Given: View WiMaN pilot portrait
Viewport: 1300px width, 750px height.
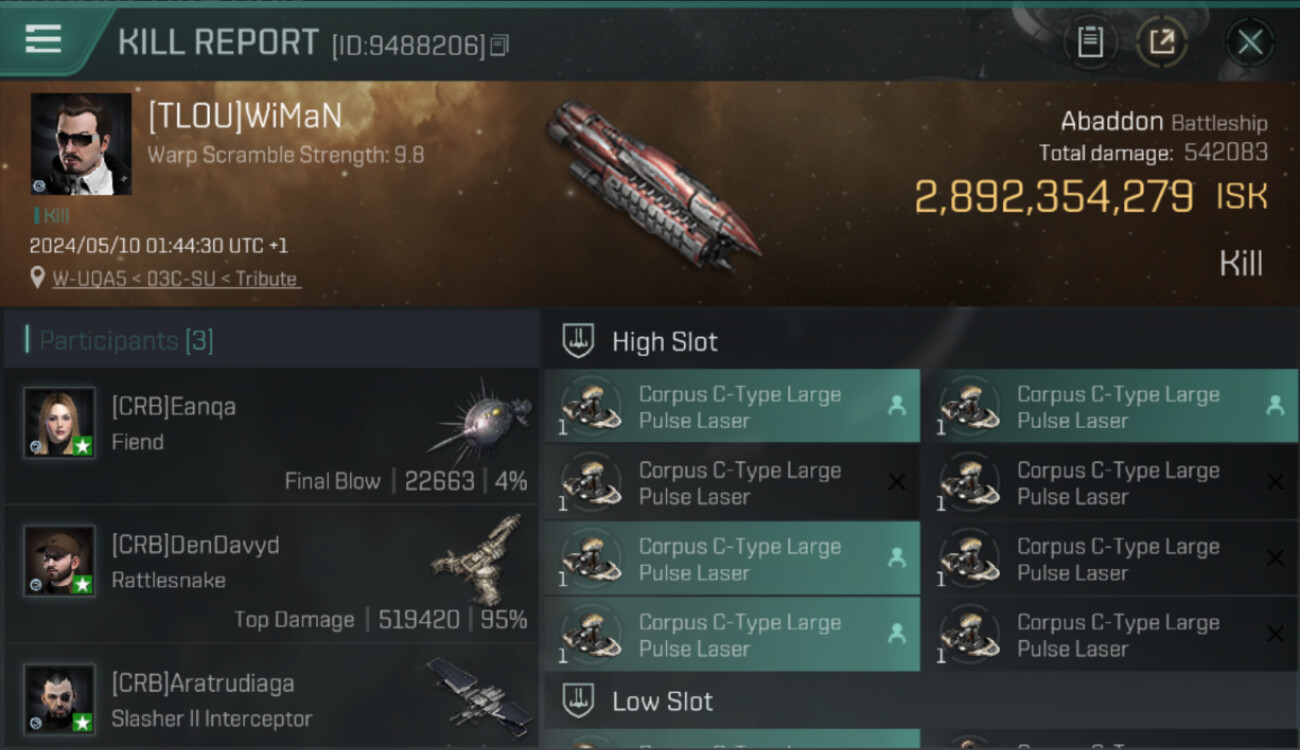Looking at the screenshot, I should click(81, 144).
